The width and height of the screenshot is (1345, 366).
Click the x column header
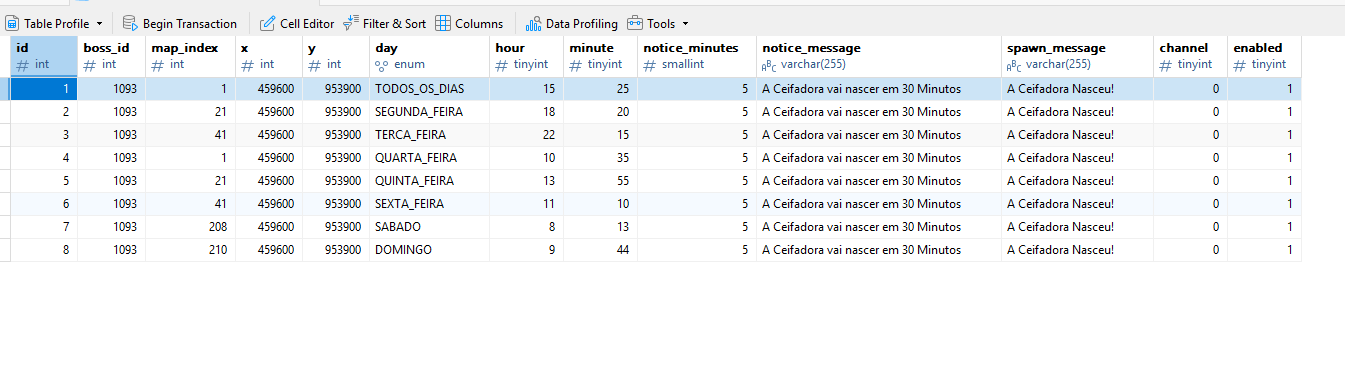[269, 56]
